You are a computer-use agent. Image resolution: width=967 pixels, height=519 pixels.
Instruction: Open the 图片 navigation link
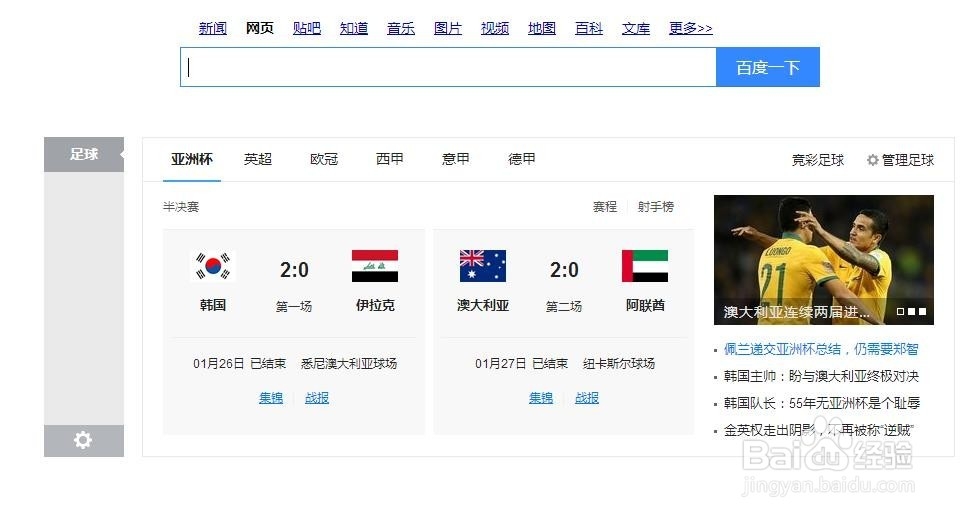tap(448, 28)
